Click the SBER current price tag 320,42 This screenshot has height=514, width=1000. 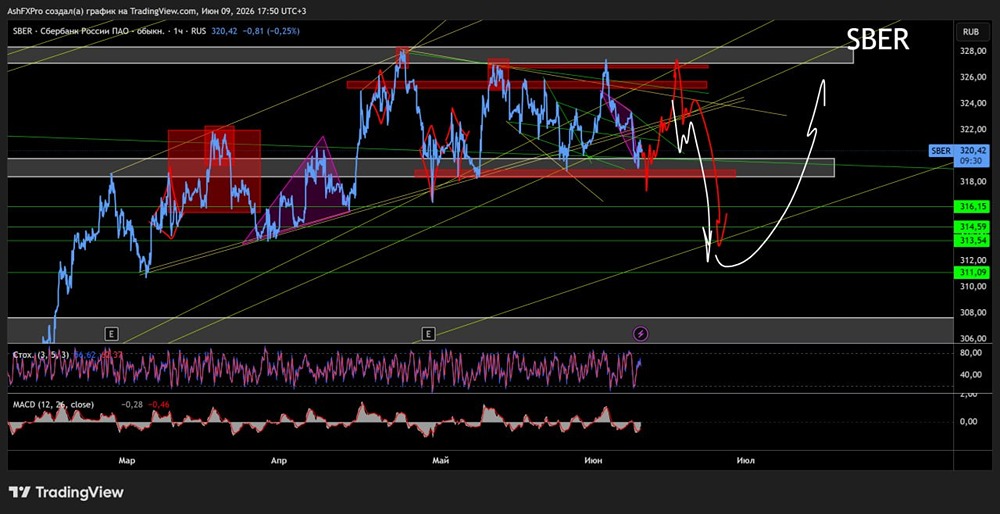[x=972, y=151]
